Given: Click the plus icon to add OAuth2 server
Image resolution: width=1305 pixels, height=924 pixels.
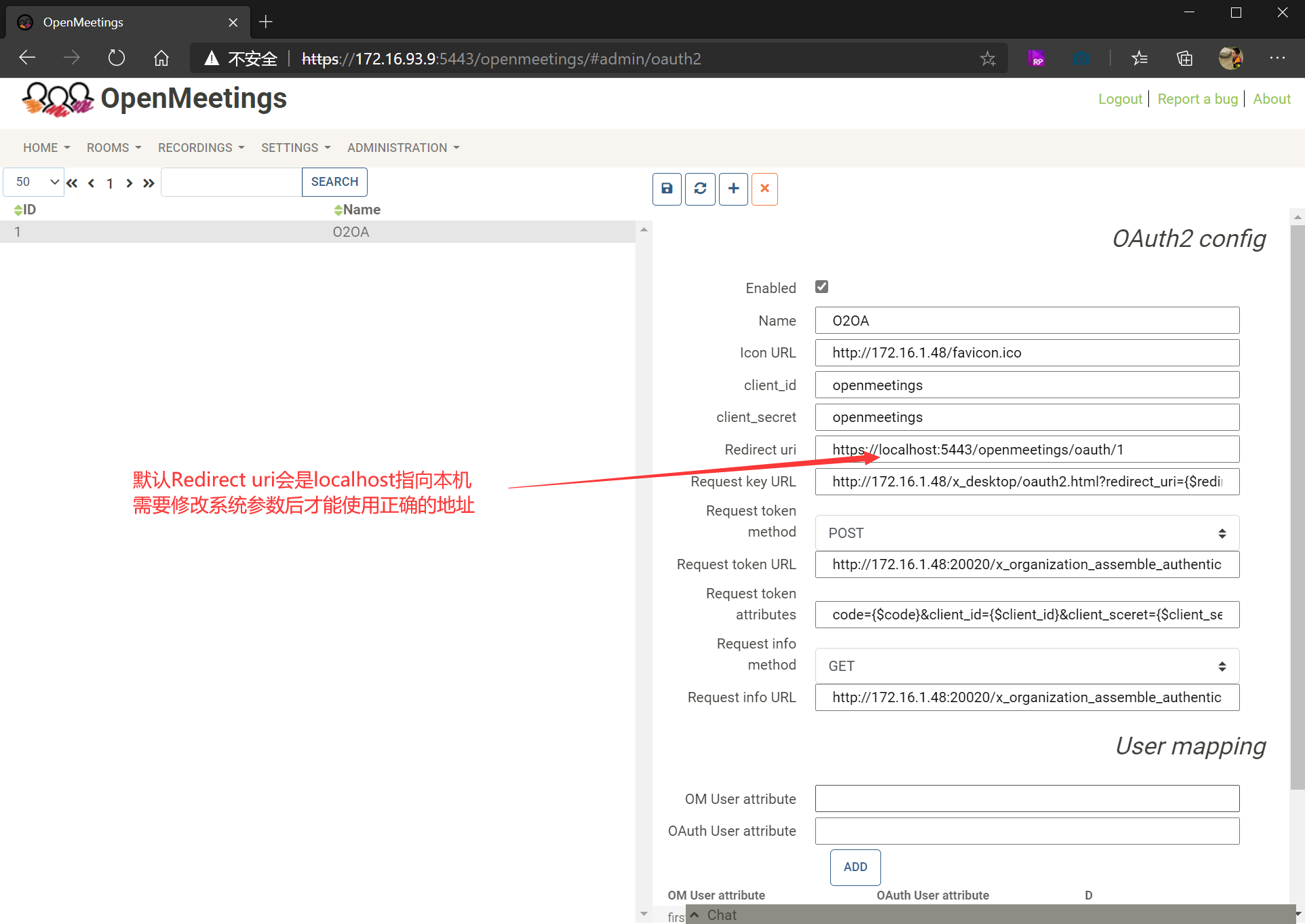Looking at the screenshot, I should (x=733, y=189).
